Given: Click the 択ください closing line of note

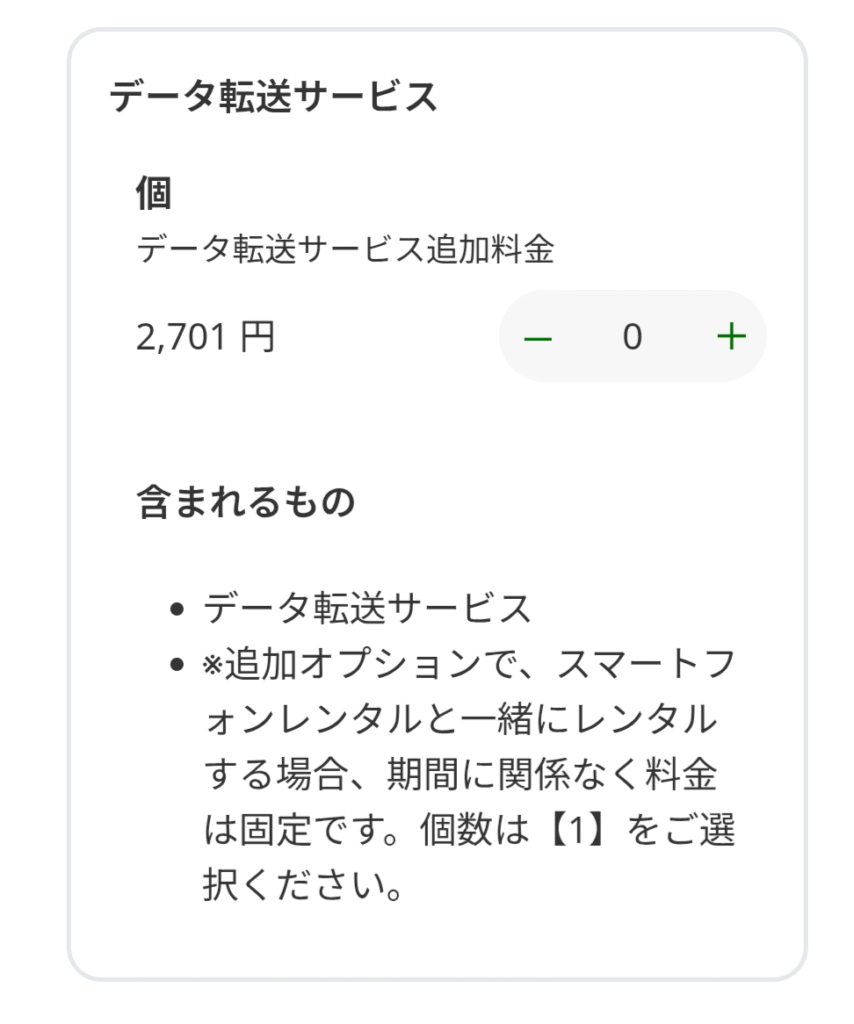Looking at the screenshot, I should coord(302,885).
